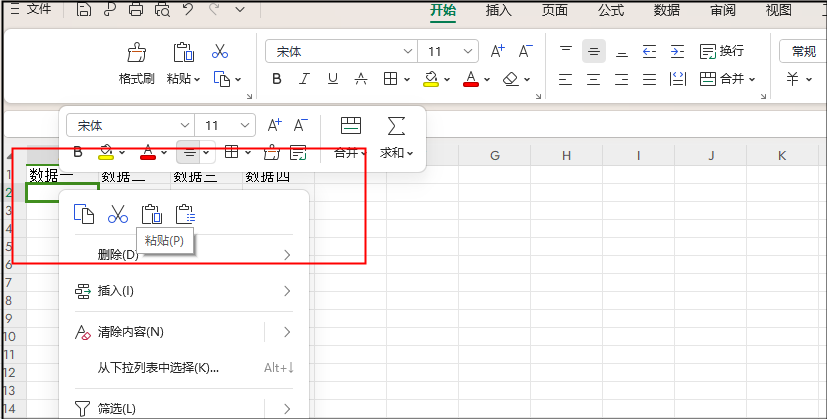
Task: Click mini toolbar increase font size A+
Action: [x=274, y=125]
